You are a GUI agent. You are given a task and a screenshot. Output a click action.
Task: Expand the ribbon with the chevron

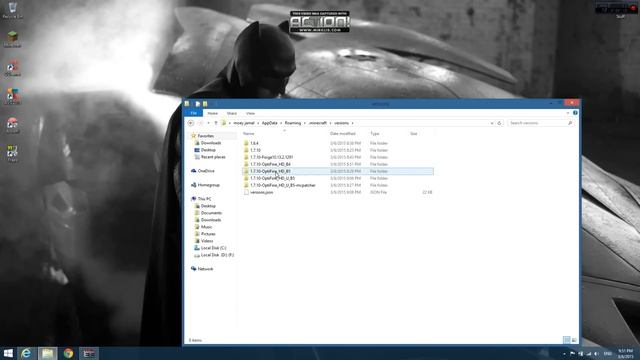click(x=568, y=113)
